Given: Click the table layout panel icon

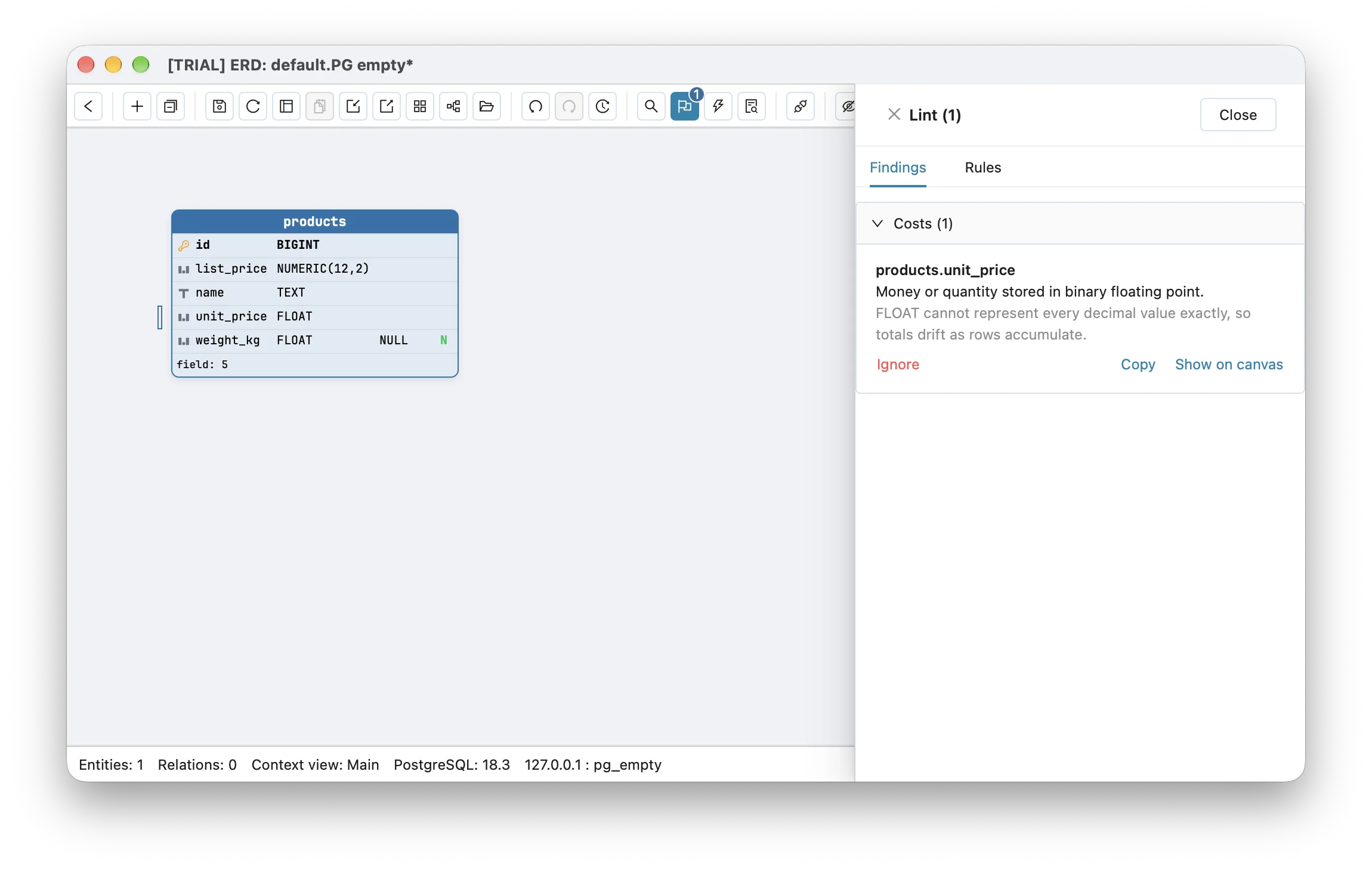Looking at the screenshot, I should pyautogui.click(x=286, y=106).
